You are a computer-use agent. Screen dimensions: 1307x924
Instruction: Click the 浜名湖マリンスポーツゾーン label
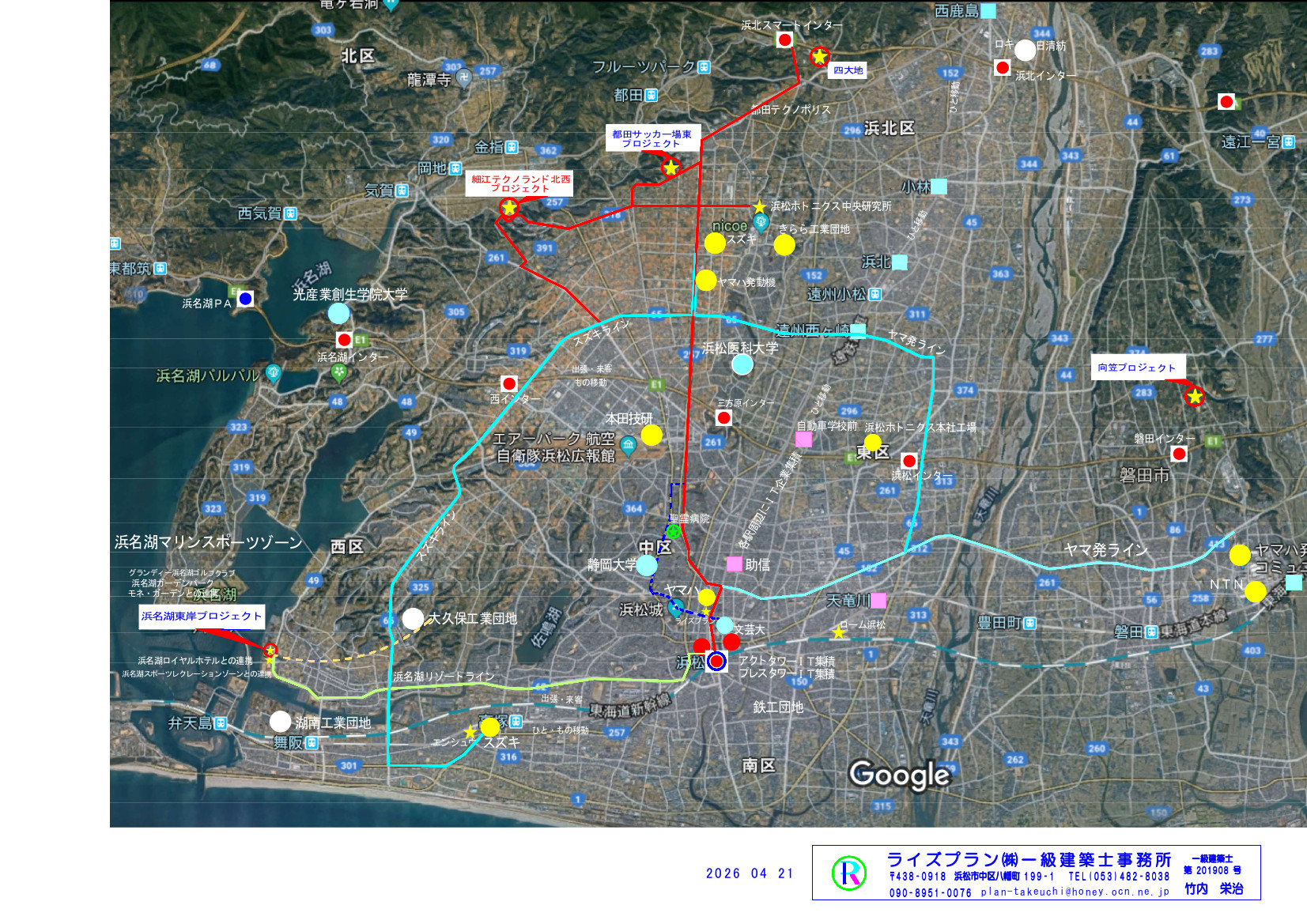(209, 542)
